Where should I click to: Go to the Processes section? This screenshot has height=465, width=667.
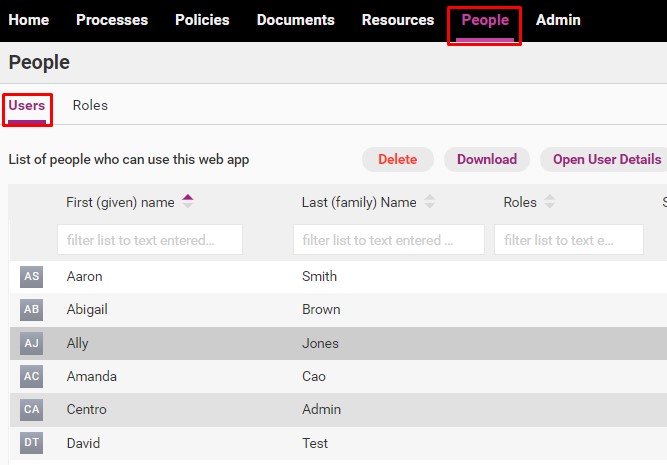112,20
